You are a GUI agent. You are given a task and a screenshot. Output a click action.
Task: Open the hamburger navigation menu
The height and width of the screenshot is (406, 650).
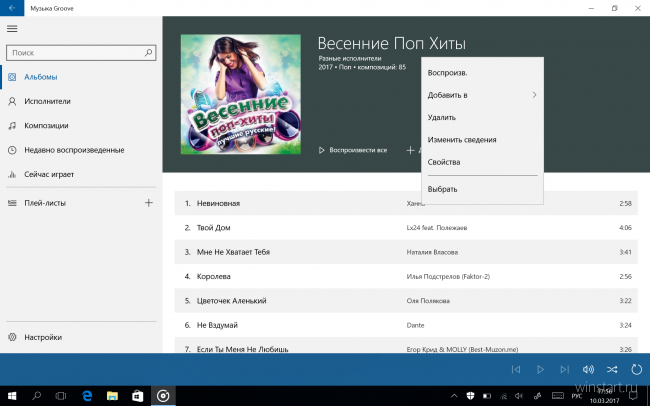point(12,29)
